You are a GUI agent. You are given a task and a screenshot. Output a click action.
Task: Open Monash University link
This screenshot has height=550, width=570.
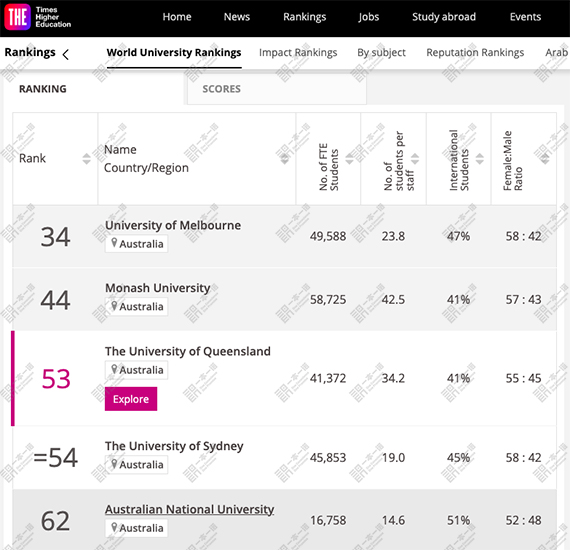[158, 288]
